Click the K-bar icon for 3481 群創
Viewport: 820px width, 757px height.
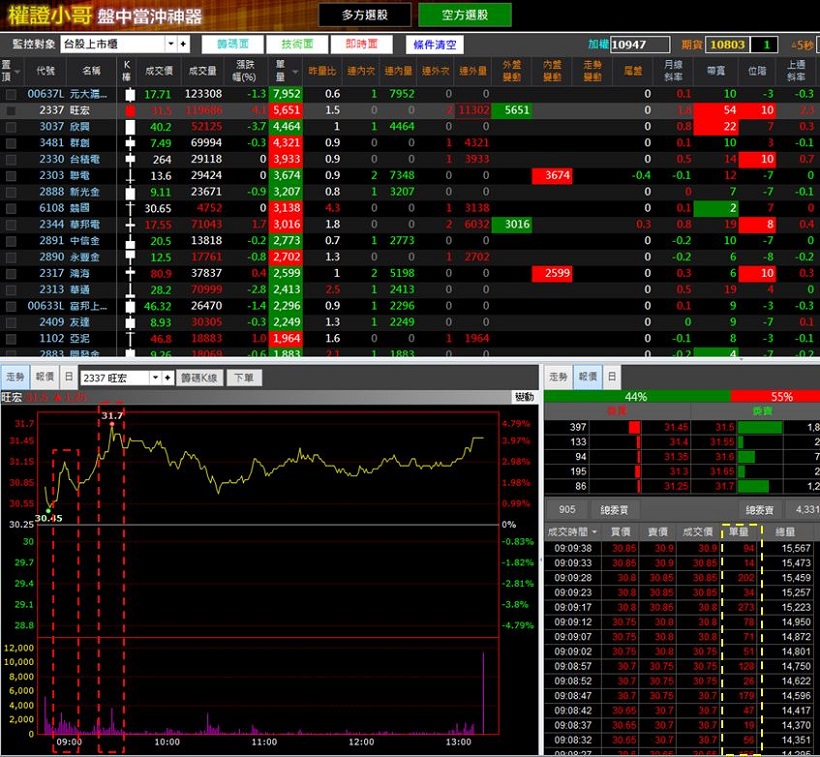click(130, 143)
